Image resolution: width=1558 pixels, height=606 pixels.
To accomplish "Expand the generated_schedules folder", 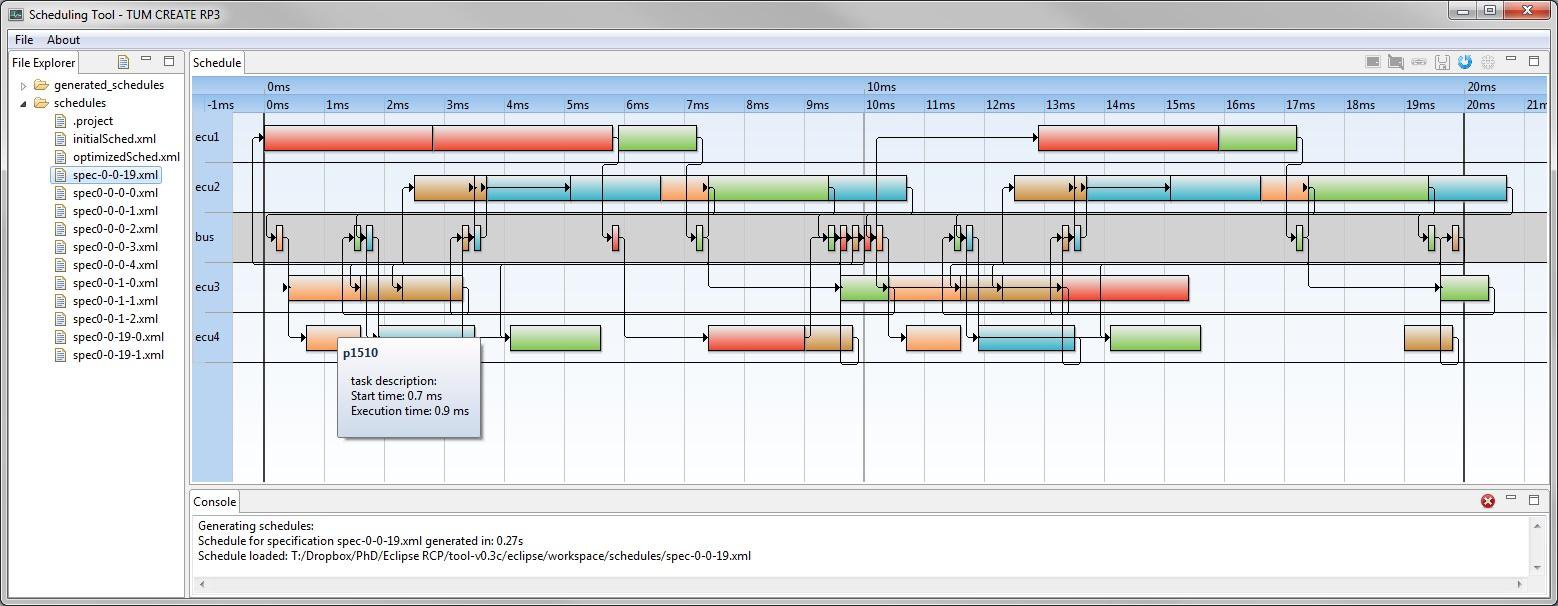I will point(23,84).
